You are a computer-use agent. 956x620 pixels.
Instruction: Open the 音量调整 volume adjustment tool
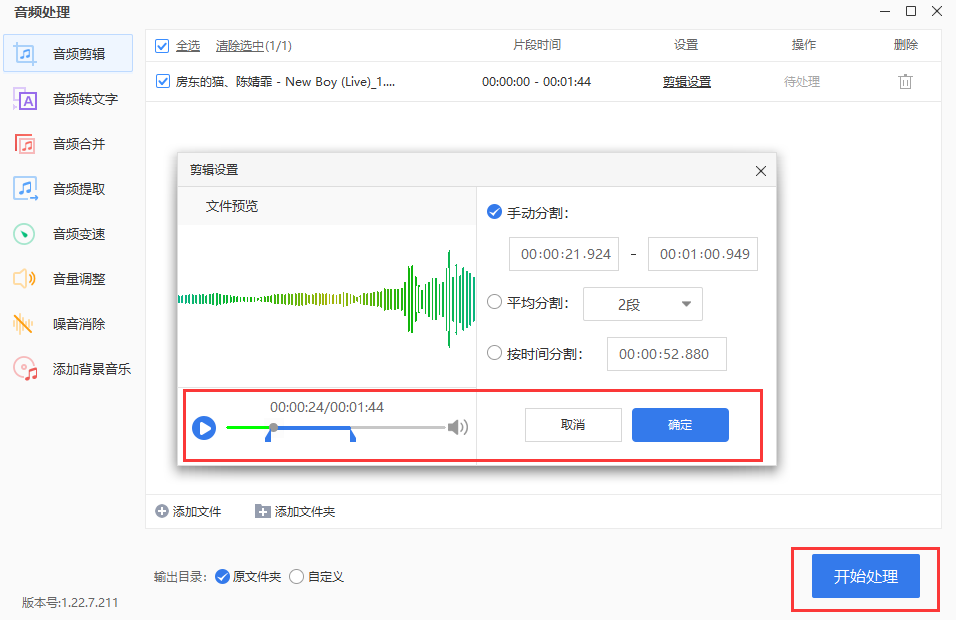[69, 278]
